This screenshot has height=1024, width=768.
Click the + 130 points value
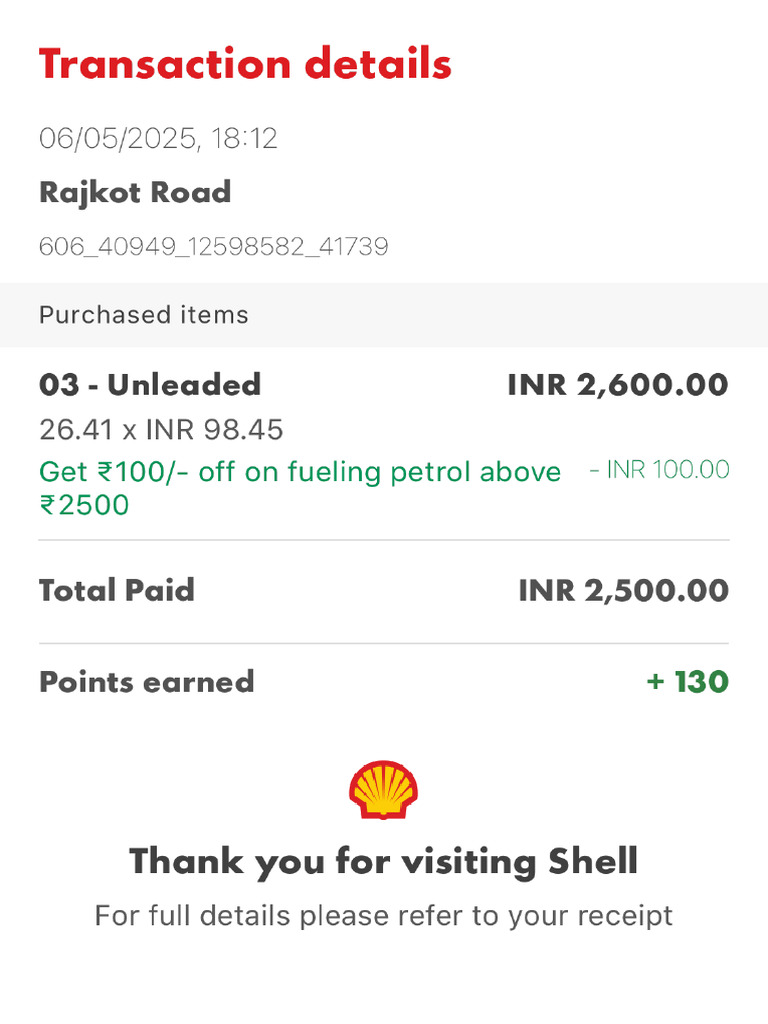(x=687, y=682)
